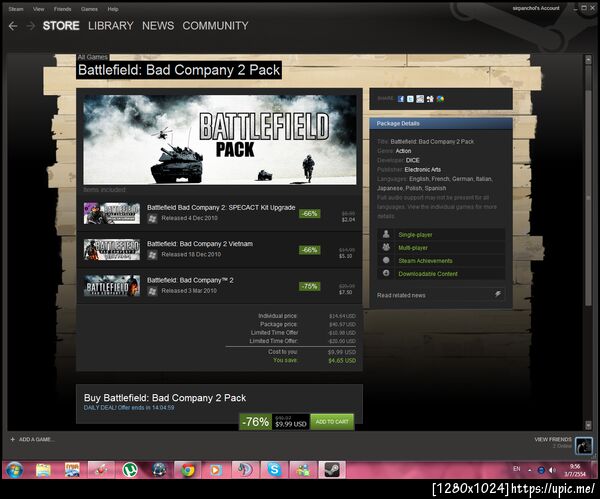The width and height of the screenshot is (600, 499).
Task: Open Skype from the taskbar
Action: tap(274, 470)
